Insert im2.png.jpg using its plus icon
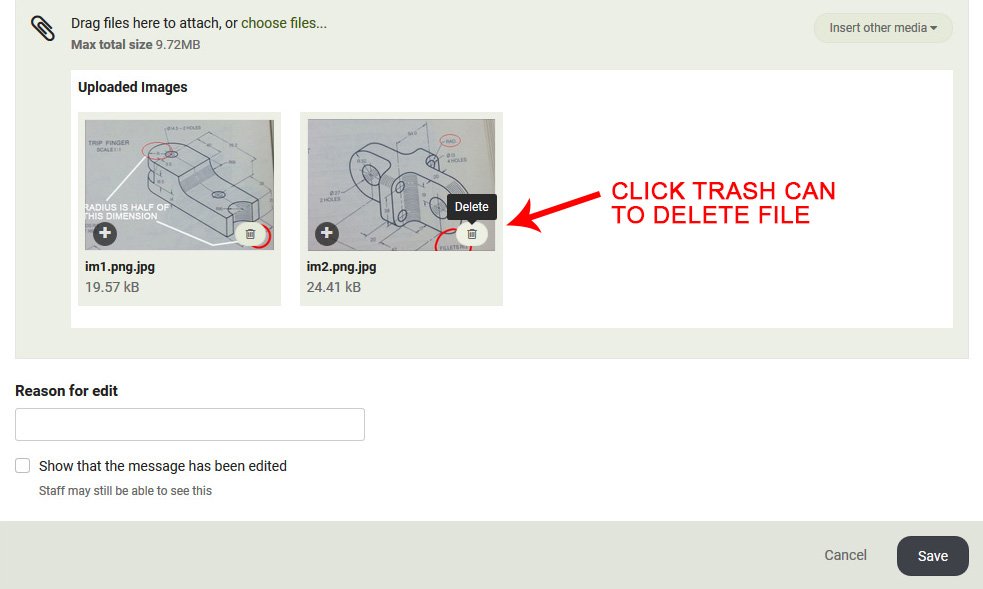This screenshot has height=589, width=983. click(327, 234)
